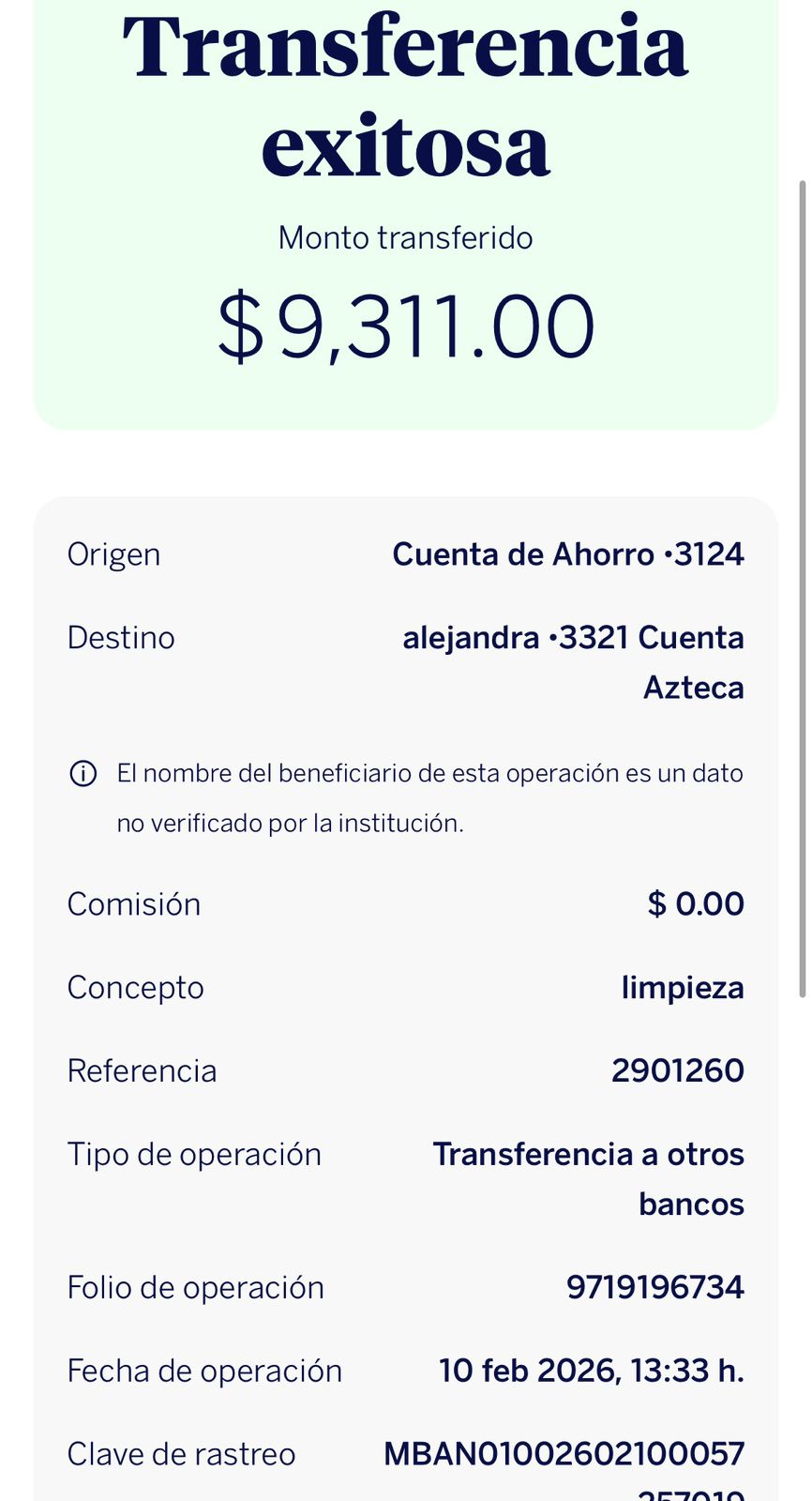812x1501 pixels.
Task: Tap "Transferencia a otros bancos" operation type
Action: click(588, 1178)
